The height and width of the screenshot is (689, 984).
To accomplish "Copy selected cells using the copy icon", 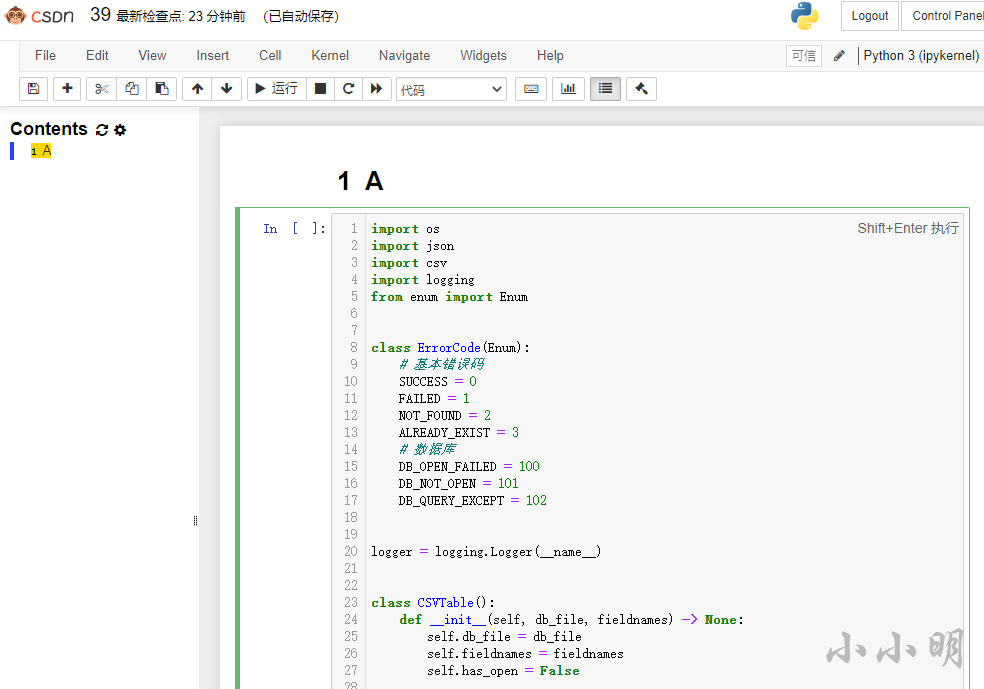I will click(x=131, y=89).
